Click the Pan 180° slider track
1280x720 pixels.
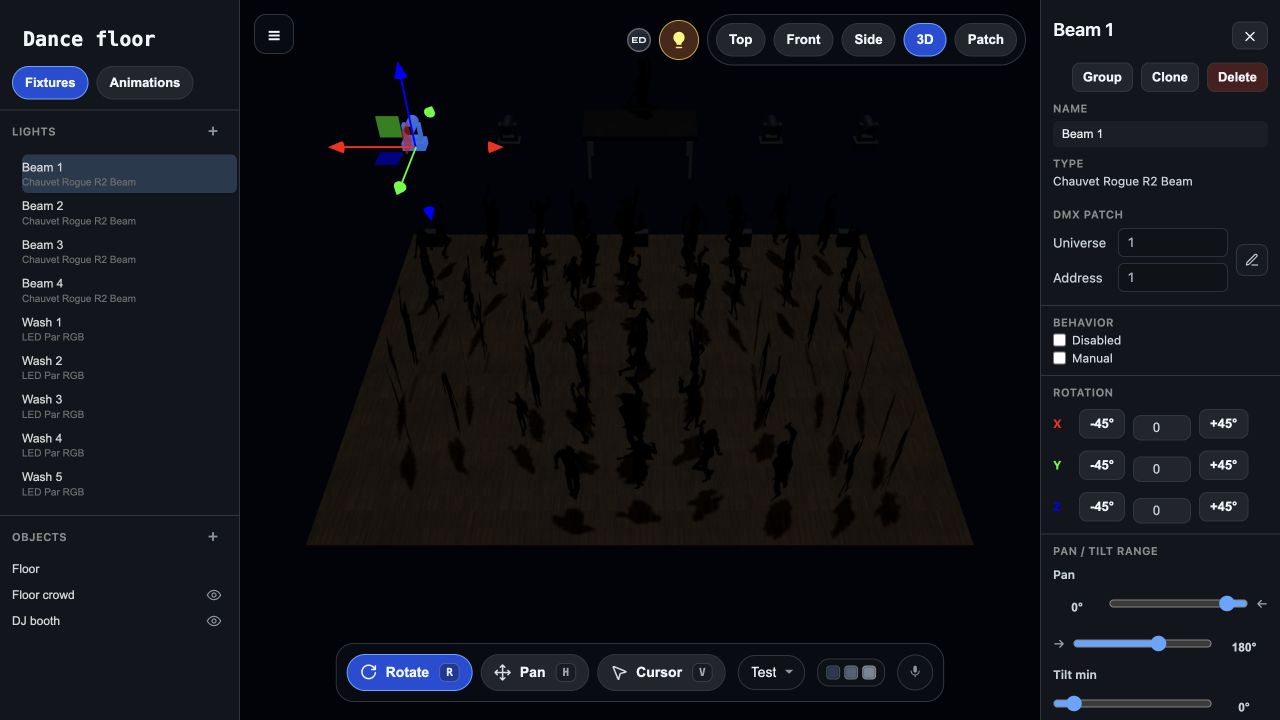coord(1142,644)
